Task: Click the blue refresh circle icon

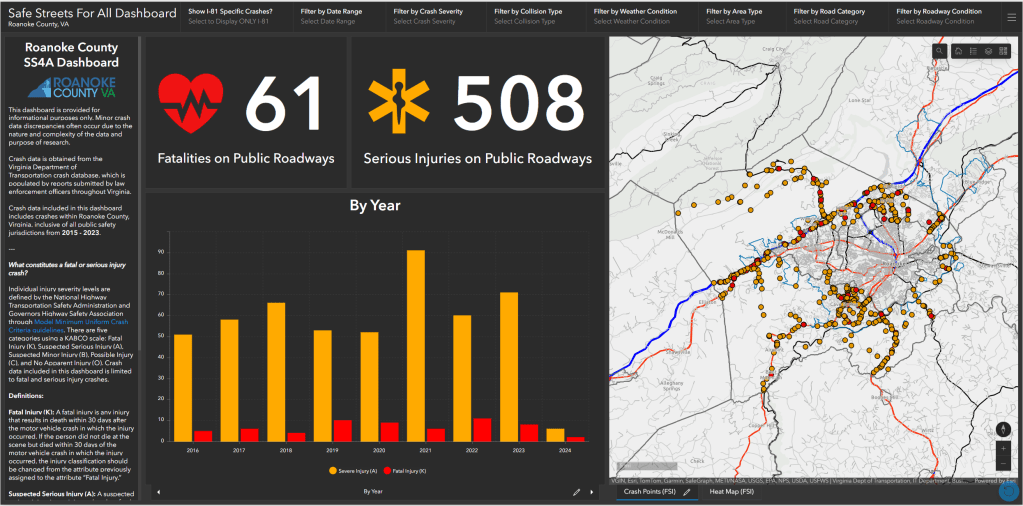Action: point(1008,491)
